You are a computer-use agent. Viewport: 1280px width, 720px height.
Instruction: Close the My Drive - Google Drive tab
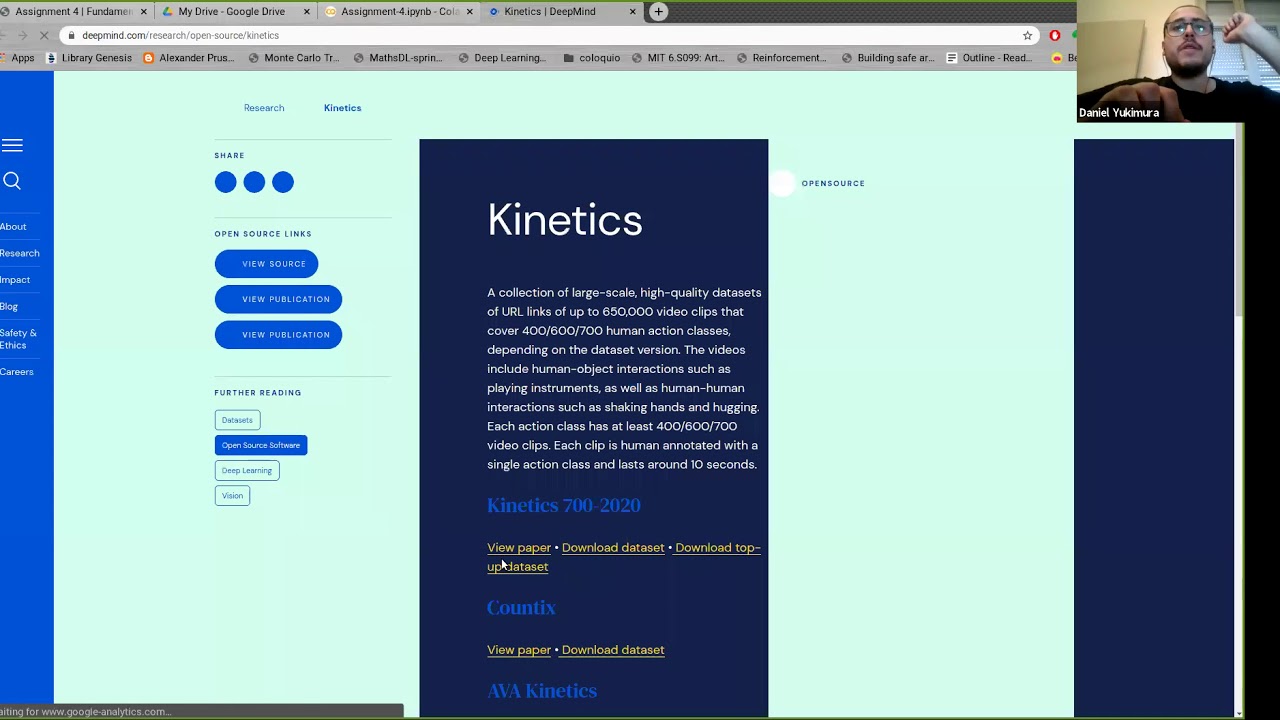click(306, 11)
